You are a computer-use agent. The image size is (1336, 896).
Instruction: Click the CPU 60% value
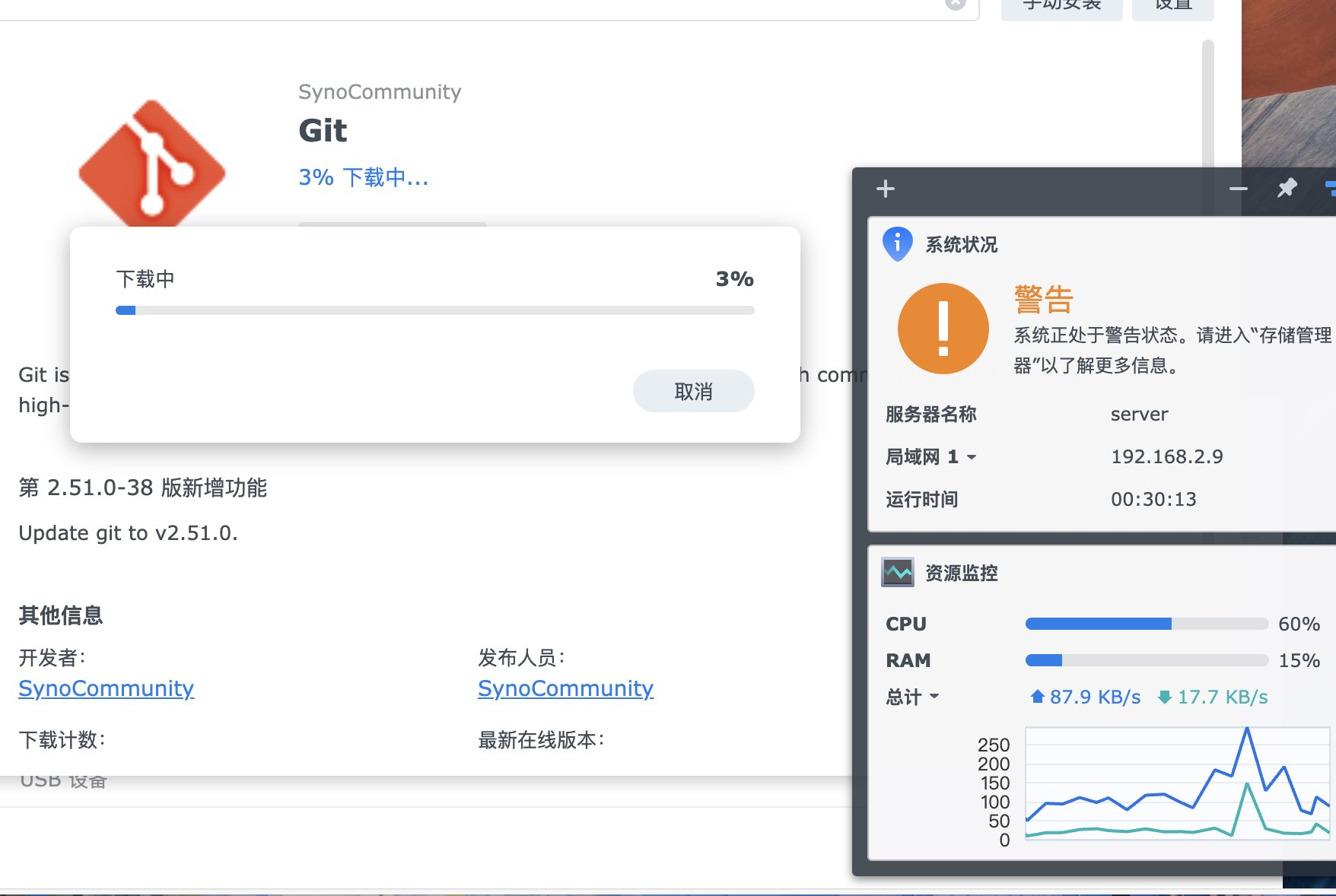pyautogui.click(x=1299, y=624)
